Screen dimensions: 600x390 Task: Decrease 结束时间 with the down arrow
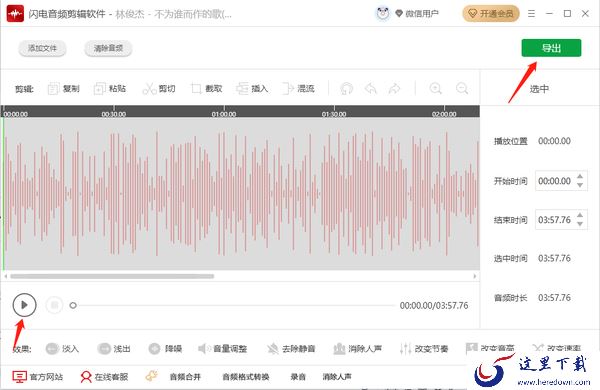[580, 224]
